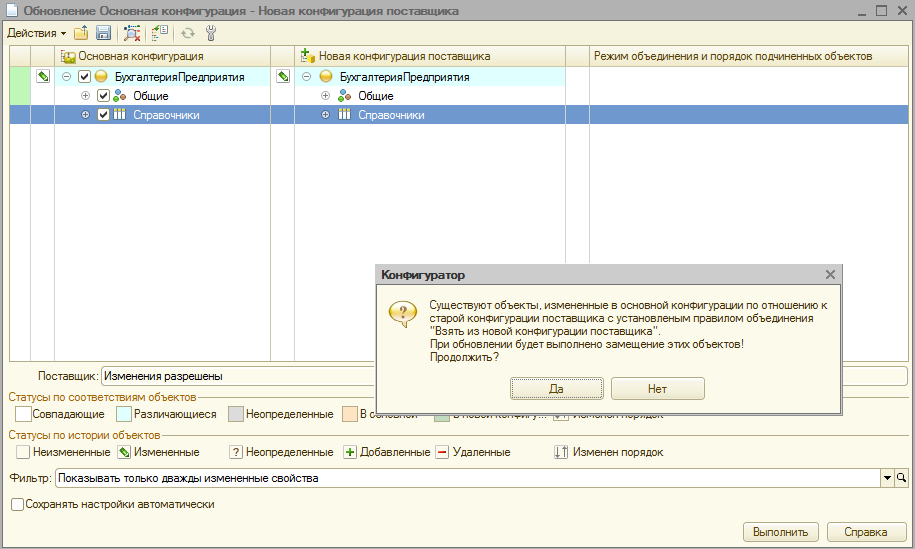Click the magnifier filter icon in toolbar
915x549 pixels.
click(132, 33)
